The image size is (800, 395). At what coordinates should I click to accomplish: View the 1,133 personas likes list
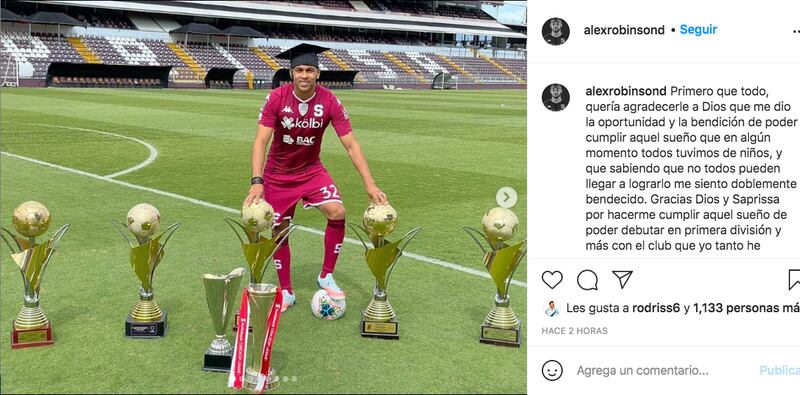(746, 308)
